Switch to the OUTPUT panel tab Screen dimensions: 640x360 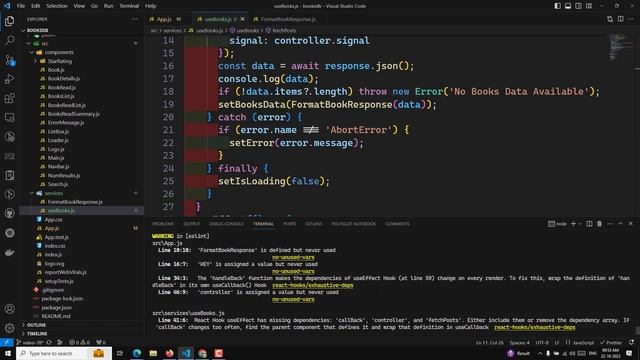191,224
